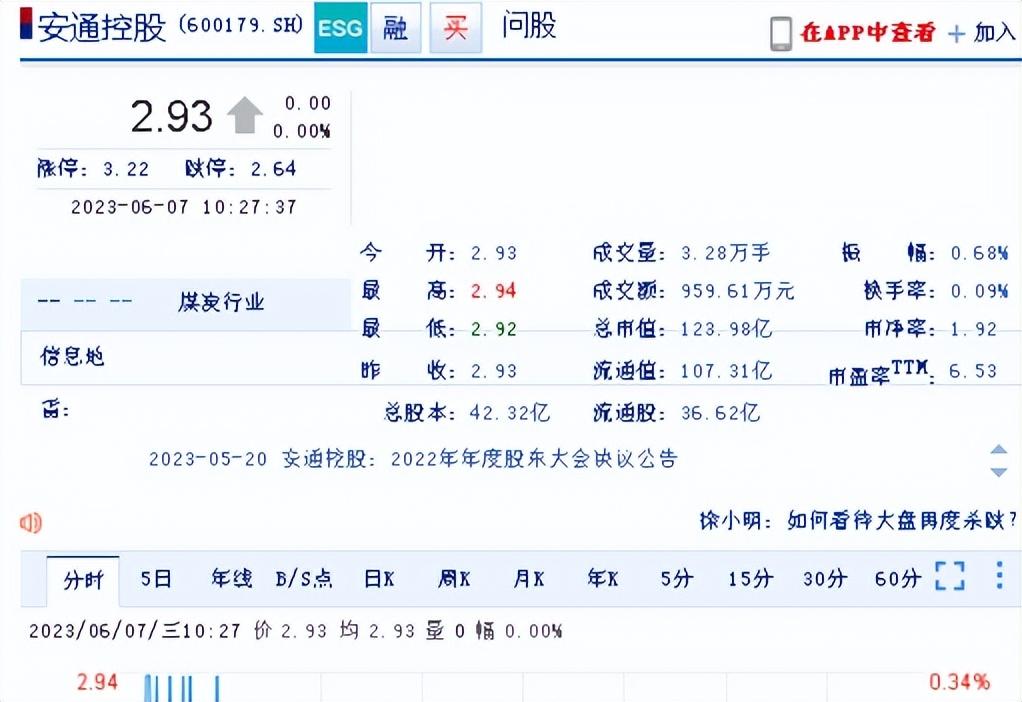Click the fullscreen chart icon
Image resolution: width=1022 pixels, height=702 pixels.
click(x=950, y=576)
